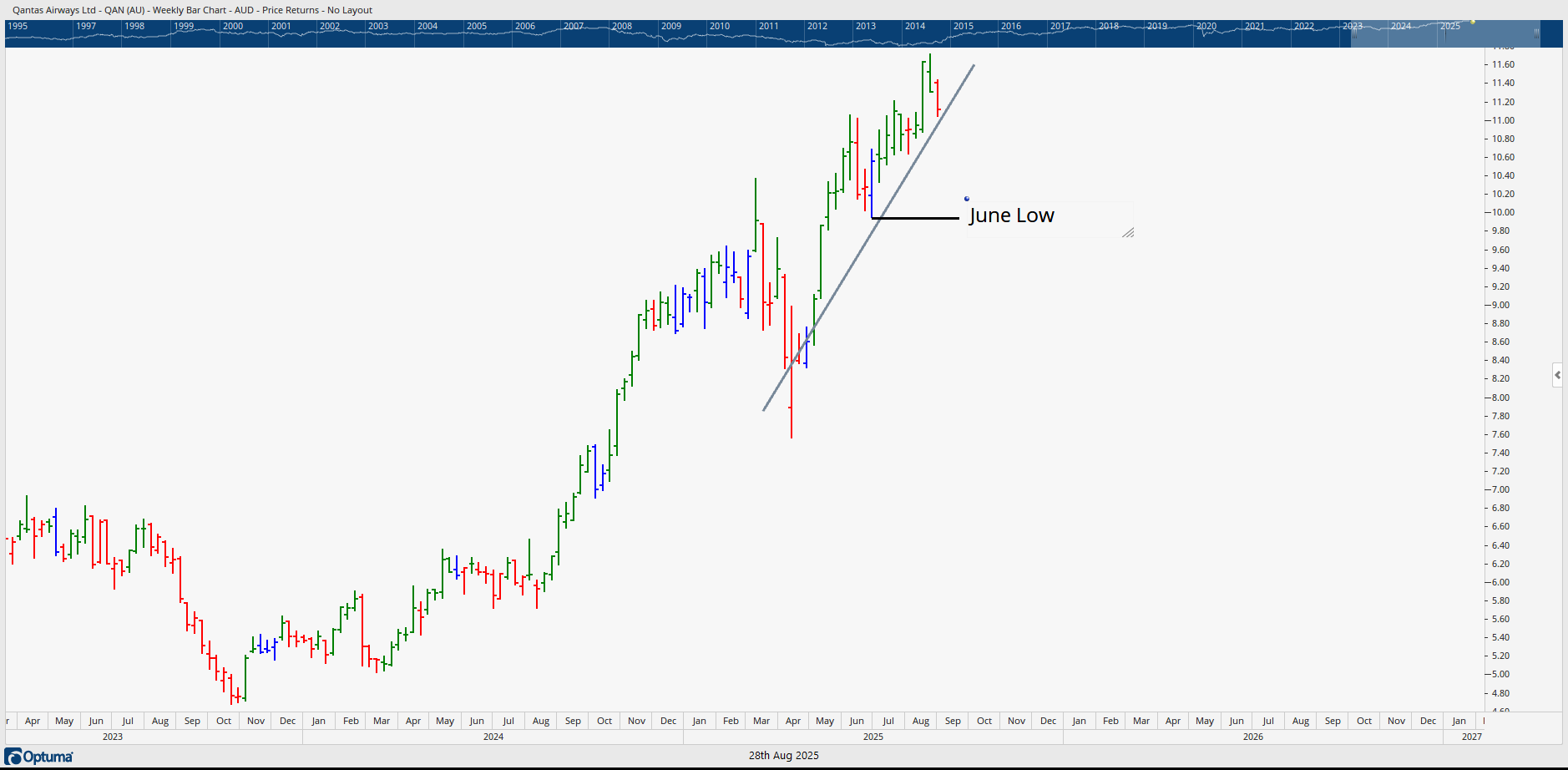Click the 28th Aug 2025 date label

783,756
